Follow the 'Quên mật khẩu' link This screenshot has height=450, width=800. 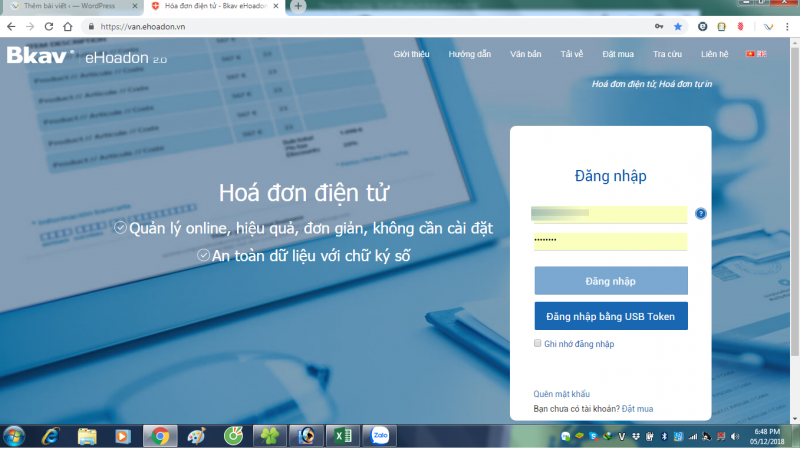(x=561, y=394)
